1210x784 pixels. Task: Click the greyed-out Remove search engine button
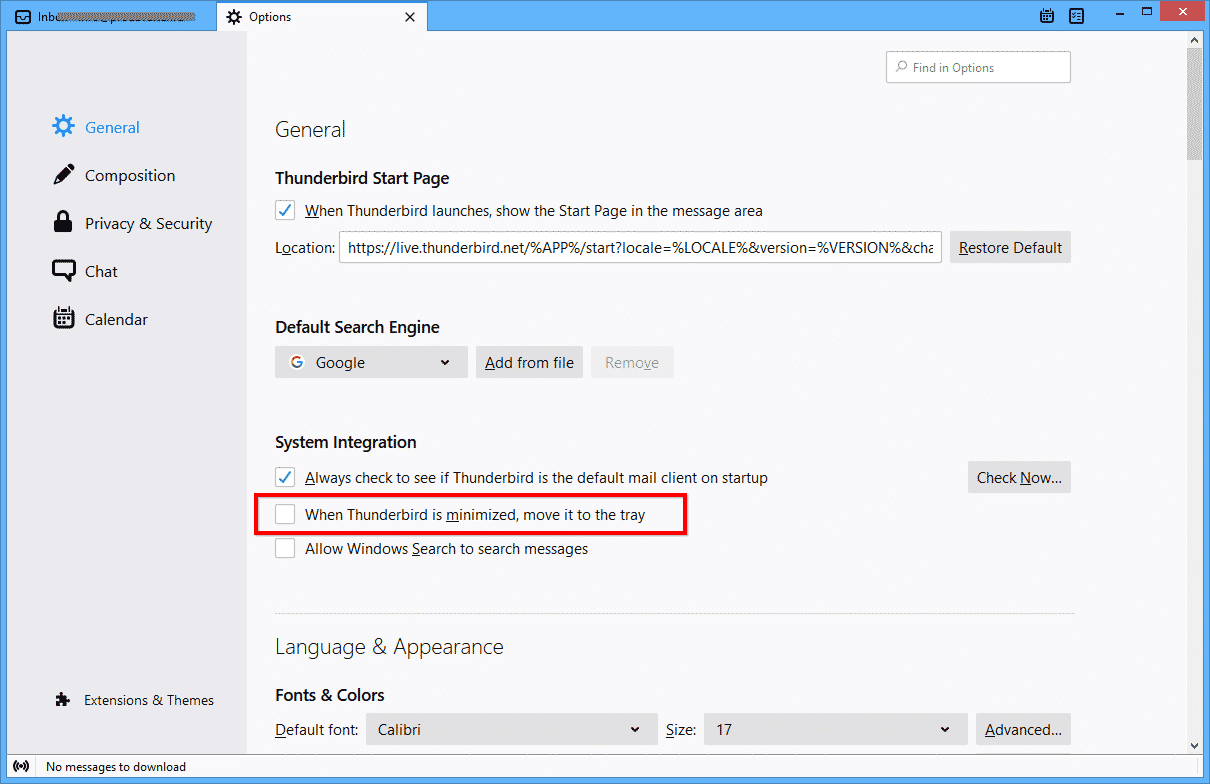click(x=632, y=362)
